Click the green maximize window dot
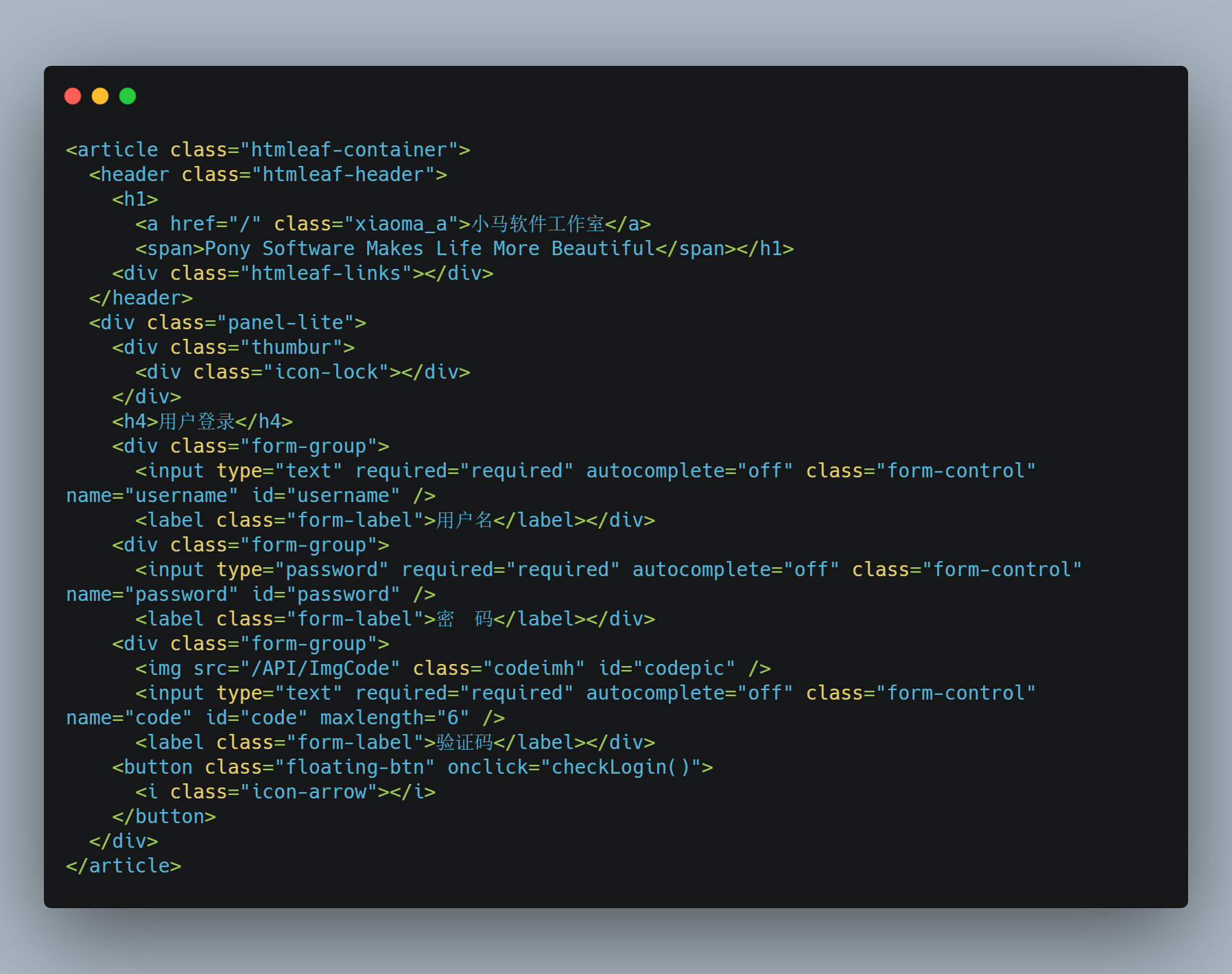This screenshot has height=974, width=1232. click(x=128, y=96)
